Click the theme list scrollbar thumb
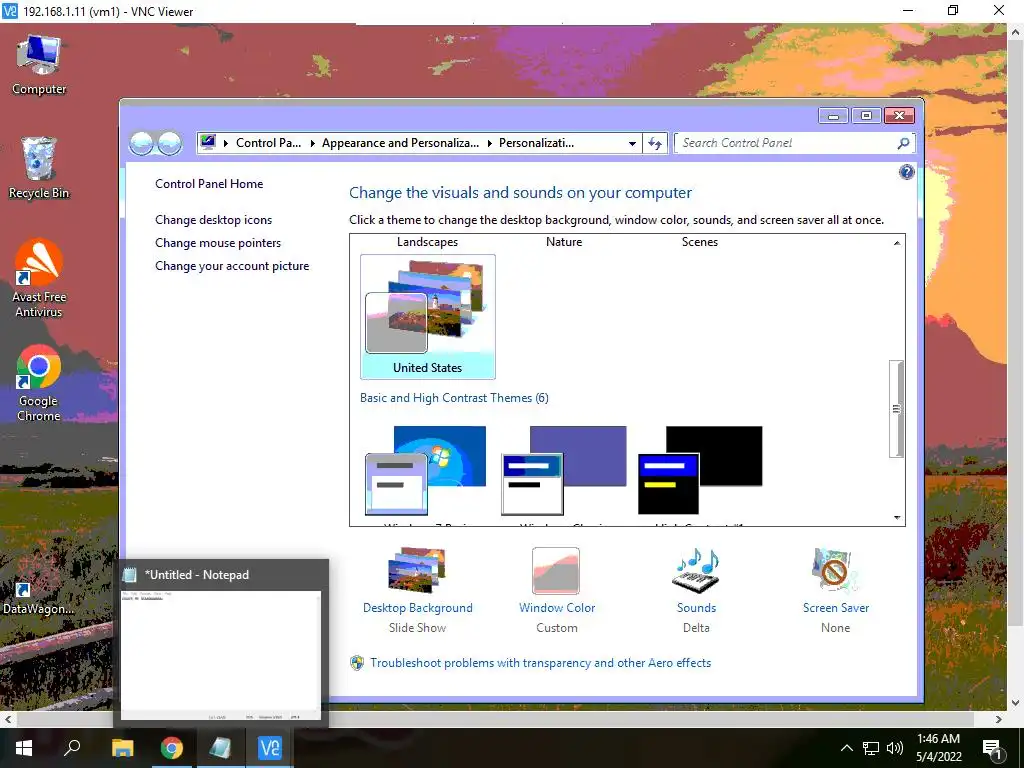 [x=897, y=409]
